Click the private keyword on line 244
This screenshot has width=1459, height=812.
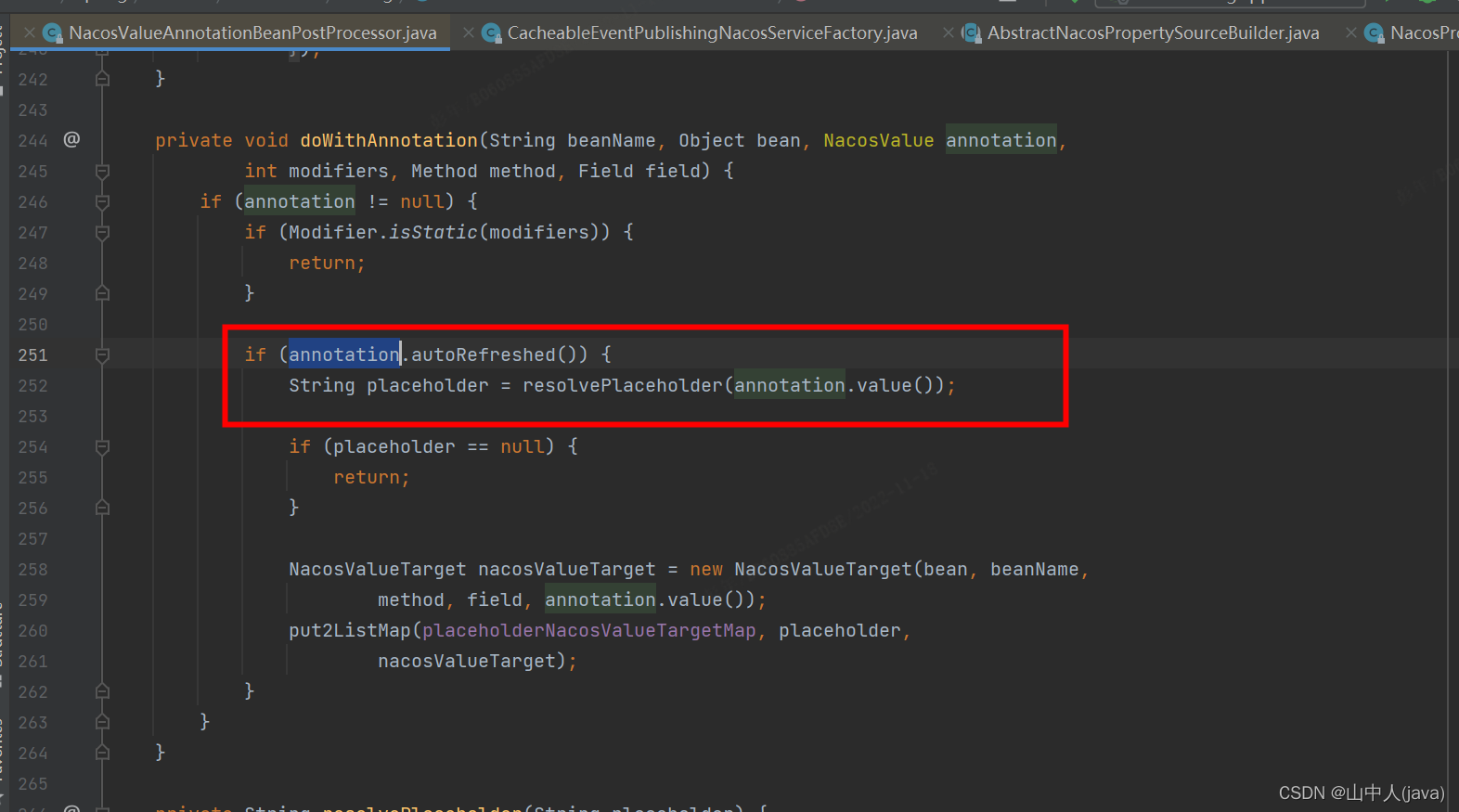194,140
